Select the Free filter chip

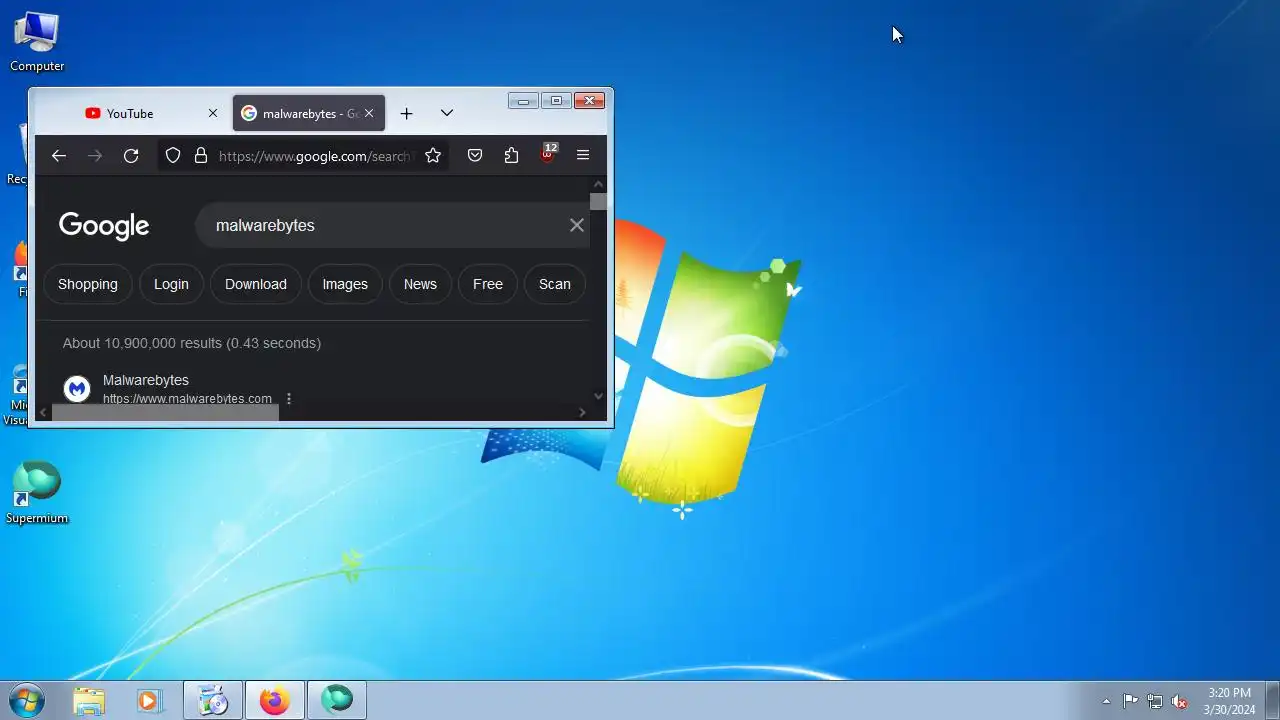(x=488, y=284)
